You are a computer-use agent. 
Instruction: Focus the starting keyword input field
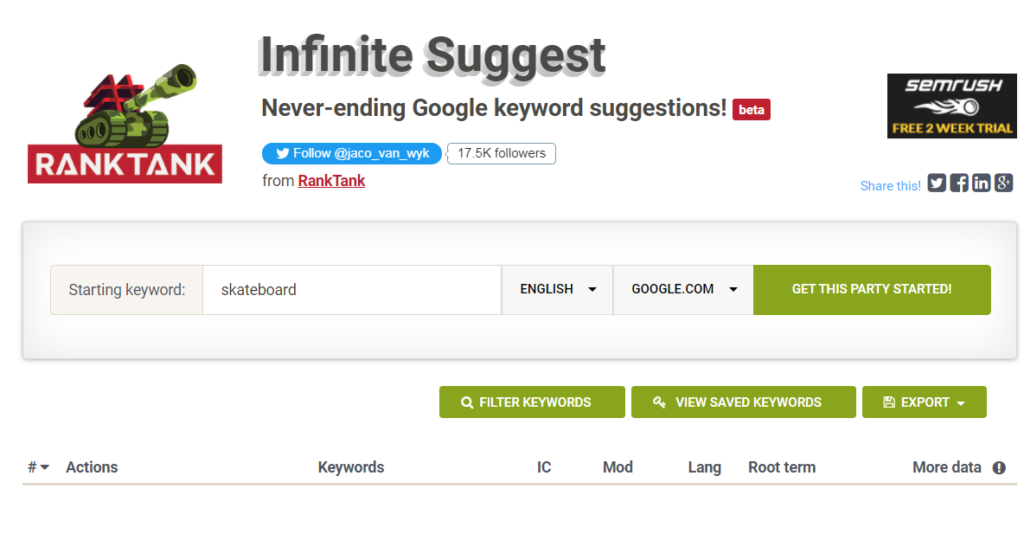coord(352,289)
